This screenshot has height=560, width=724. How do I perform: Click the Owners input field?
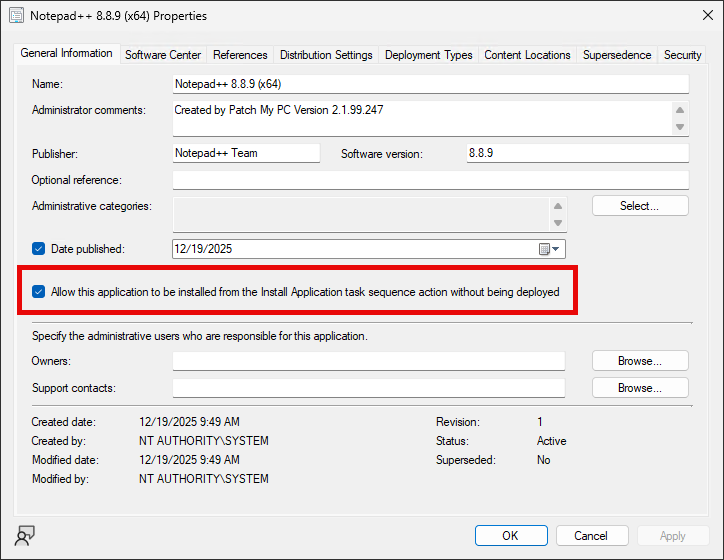369,361
